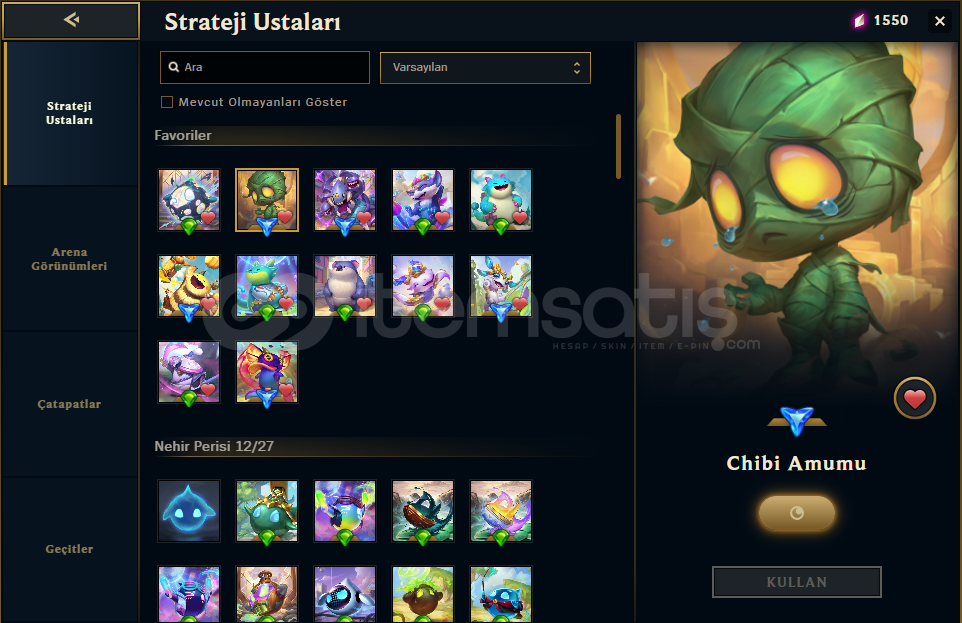This screenshot has height=623, width=962.
Task: Toggle the favorite heart for Chibi Amumu
Action: pos(914,398)
